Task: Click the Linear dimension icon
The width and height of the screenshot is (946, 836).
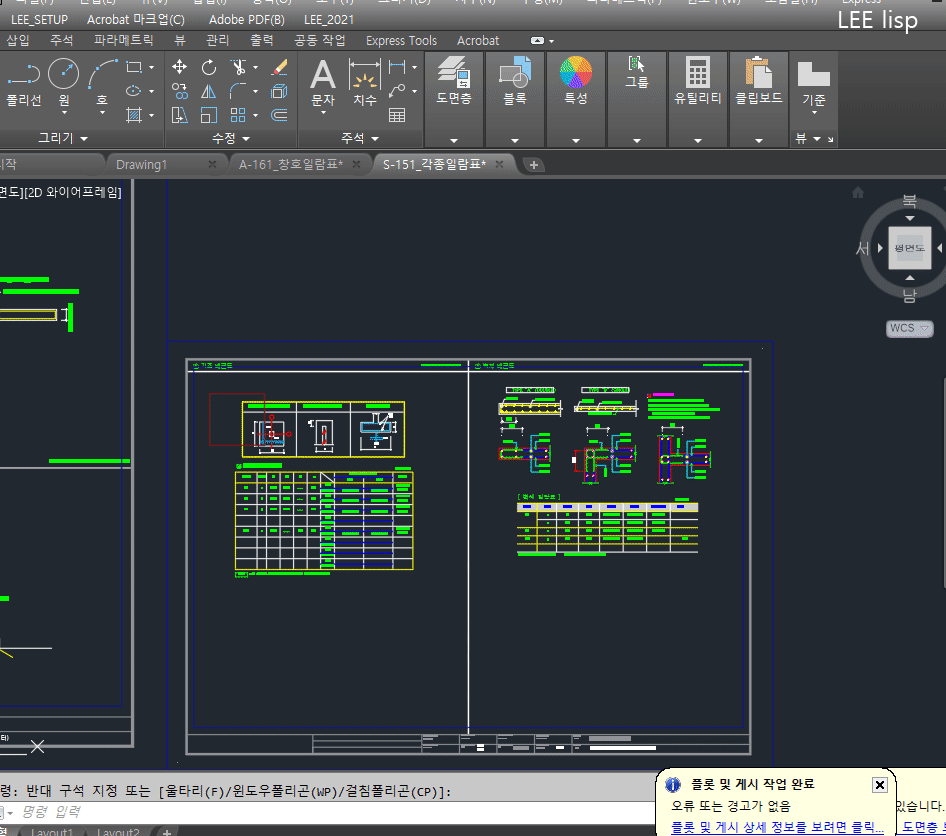Action: (397, 67)
